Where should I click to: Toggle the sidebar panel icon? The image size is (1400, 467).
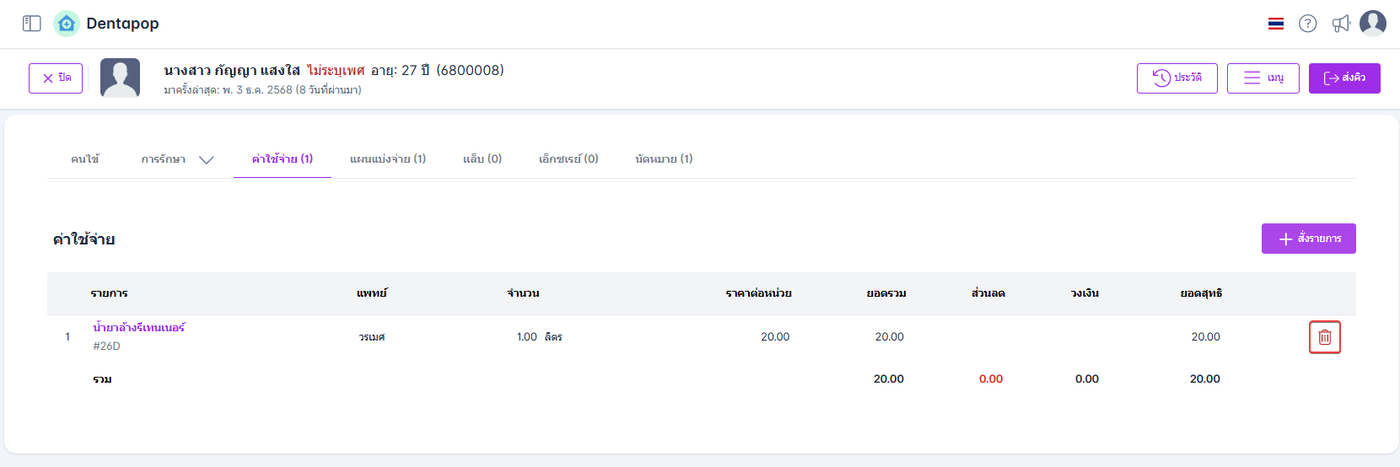pyautogui.click(x=32, y=23)
